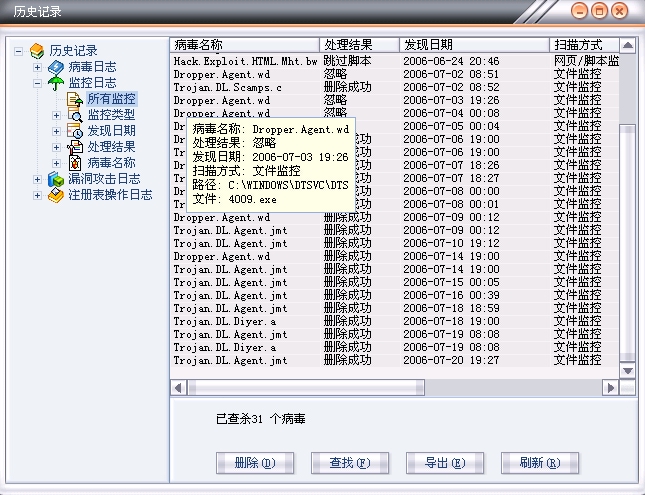This screenshot has width=645, height=495.
Task: Expand the 处理结果 tree node
Action: click(56, 148)
